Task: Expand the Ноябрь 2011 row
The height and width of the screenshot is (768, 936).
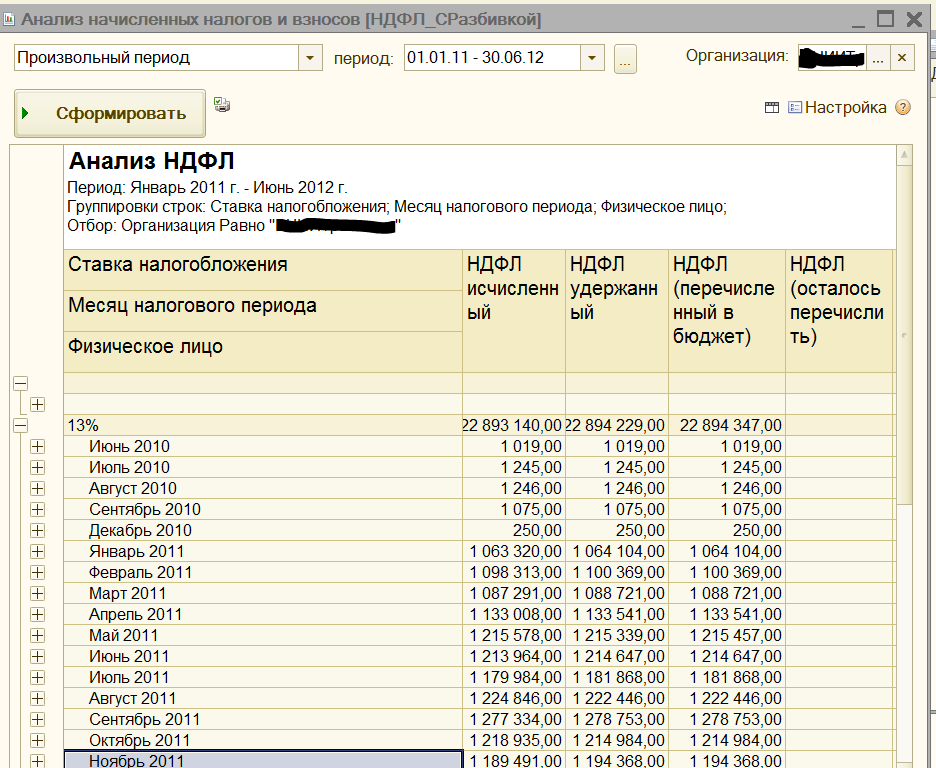Action: pyautogui.click(x=37, y=761)
